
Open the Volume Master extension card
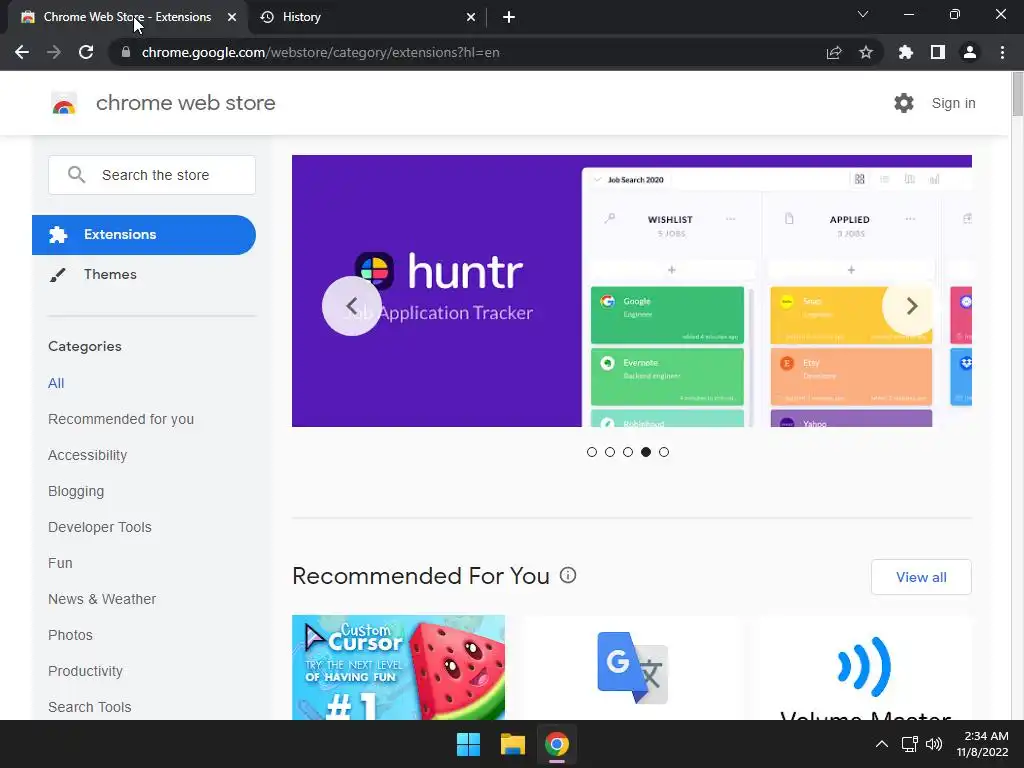pyautogui.click(x=865, y=667)
